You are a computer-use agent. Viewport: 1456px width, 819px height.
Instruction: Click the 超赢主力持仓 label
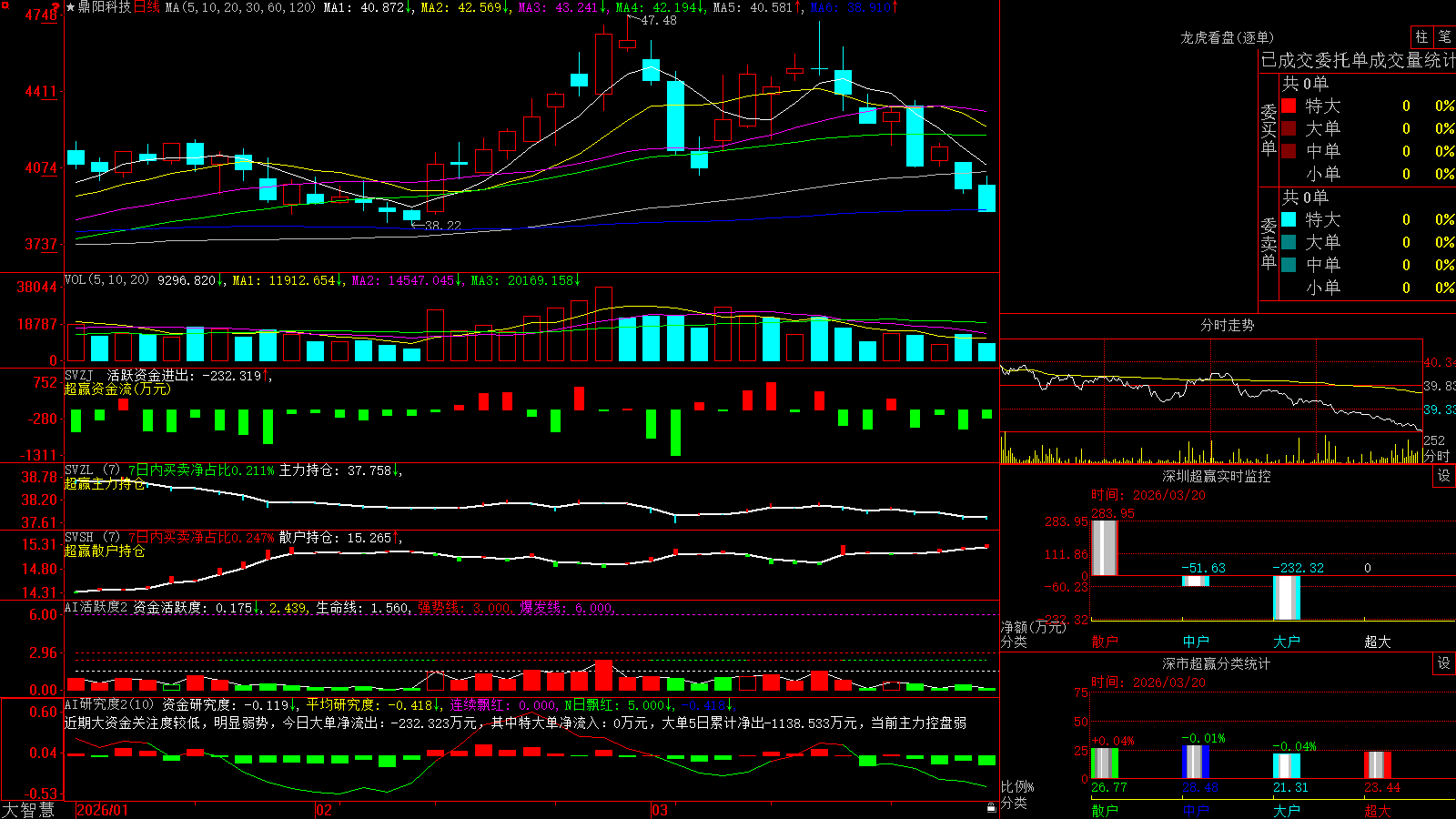pyautogui.click(x=105, y=483)
